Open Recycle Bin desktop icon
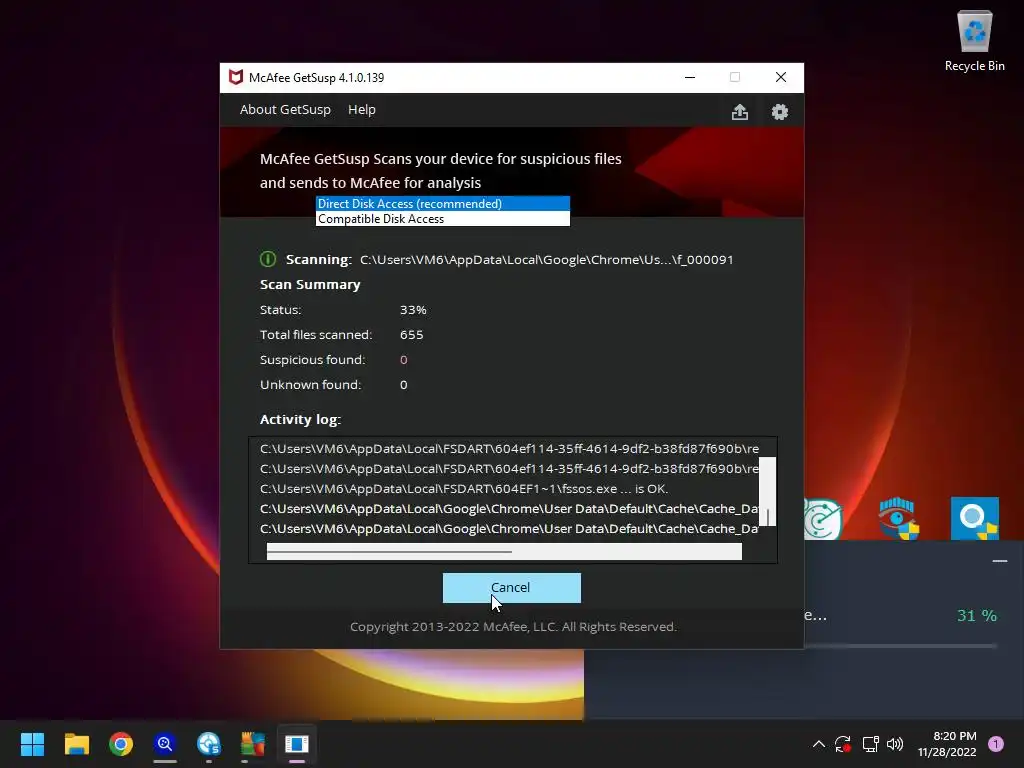This screenshot has width=1024, height=768. [x=974, y=41]
